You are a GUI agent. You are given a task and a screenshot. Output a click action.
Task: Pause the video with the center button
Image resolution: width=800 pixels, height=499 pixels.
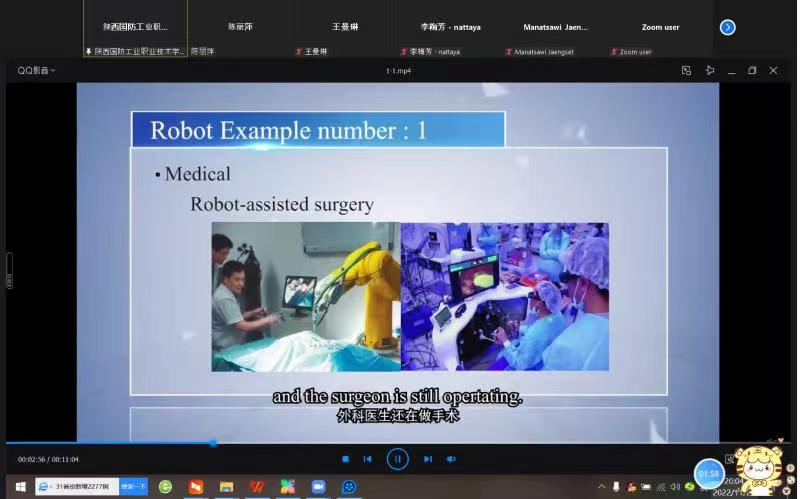pyautogui.click(x=397, y=459)
